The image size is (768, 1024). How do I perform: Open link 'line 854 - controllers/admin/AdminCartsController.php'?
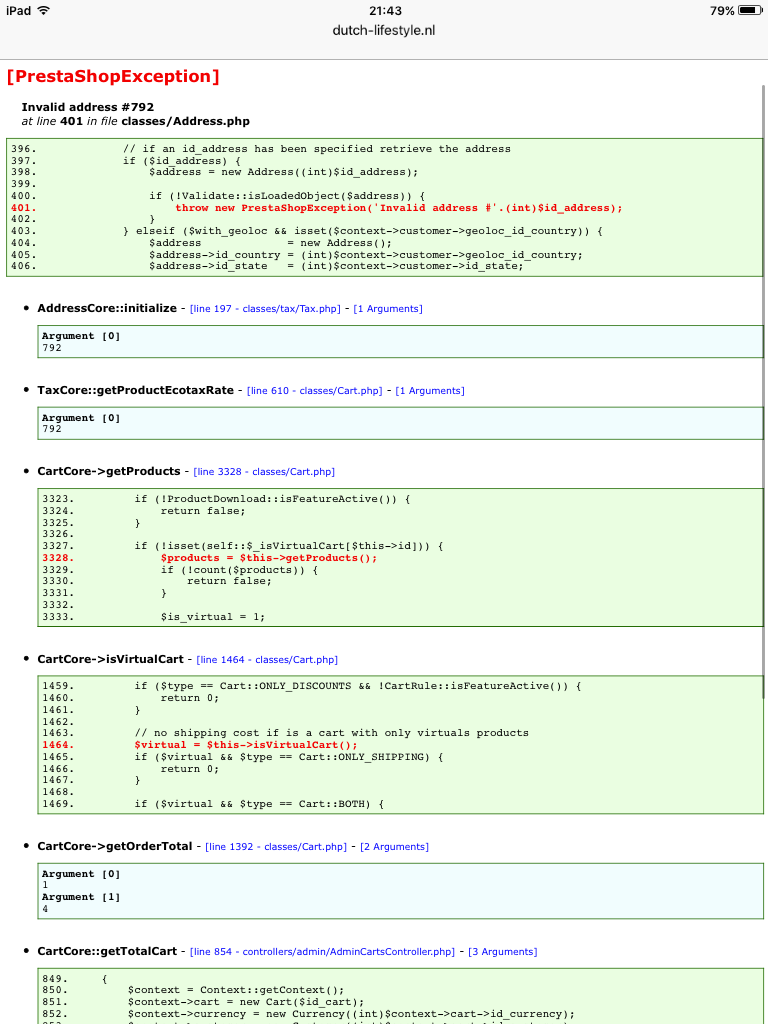click(x=323, y=952)
